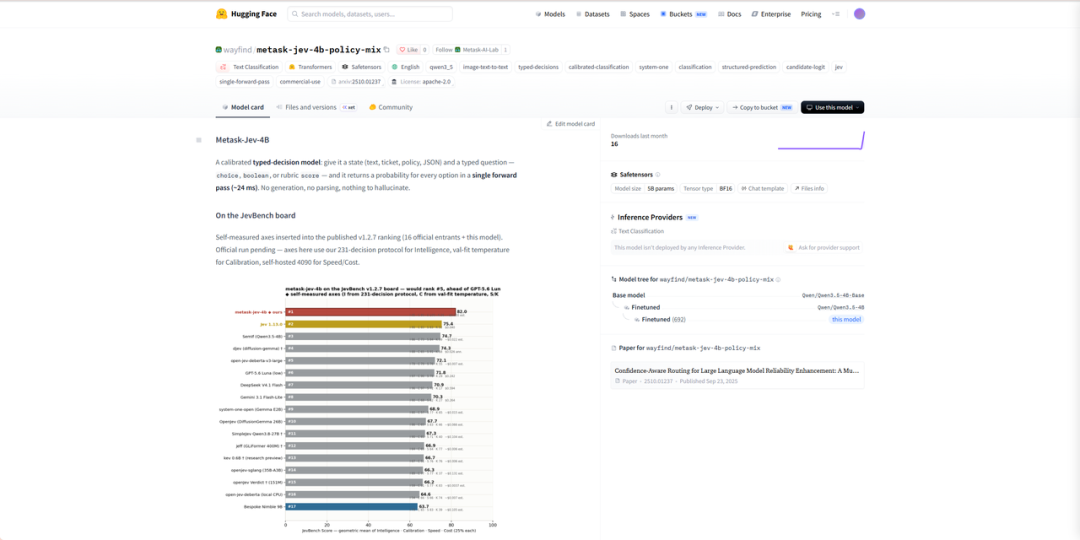
Task: Click the Safetensors tag in tag row
Action: (x=364, y=67)
